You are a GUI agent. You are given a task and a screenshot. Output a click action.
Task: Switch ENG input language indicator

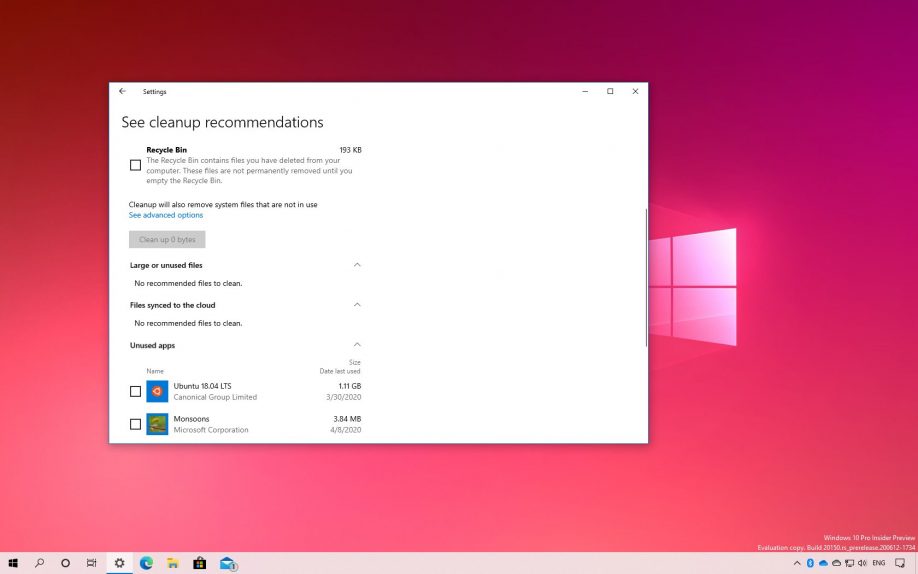click(x=879, y=563)
